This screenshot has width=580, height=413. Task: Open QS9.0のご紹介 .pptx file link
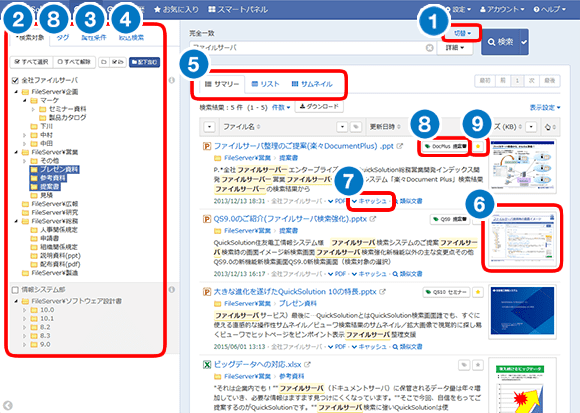click(290, 219)
